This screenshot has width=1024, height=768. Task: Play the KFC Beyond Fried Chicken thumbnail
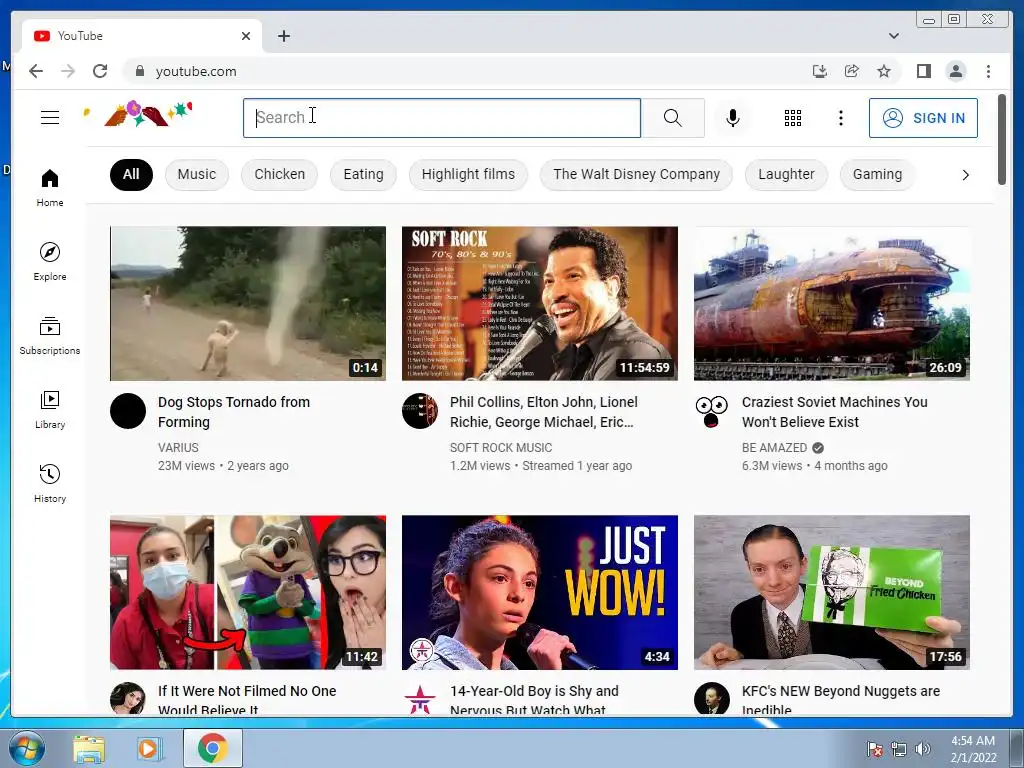coord(831,592)
